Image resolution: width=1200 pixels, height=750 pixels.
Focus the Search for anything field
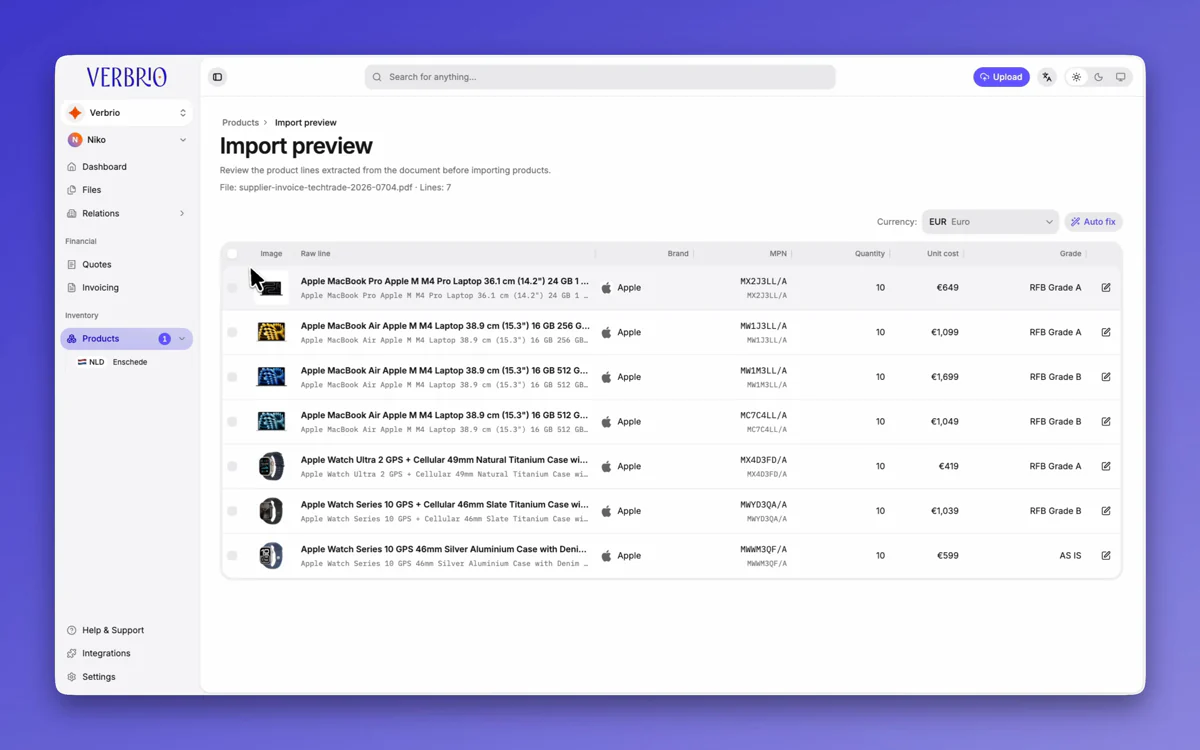point(600,77)
